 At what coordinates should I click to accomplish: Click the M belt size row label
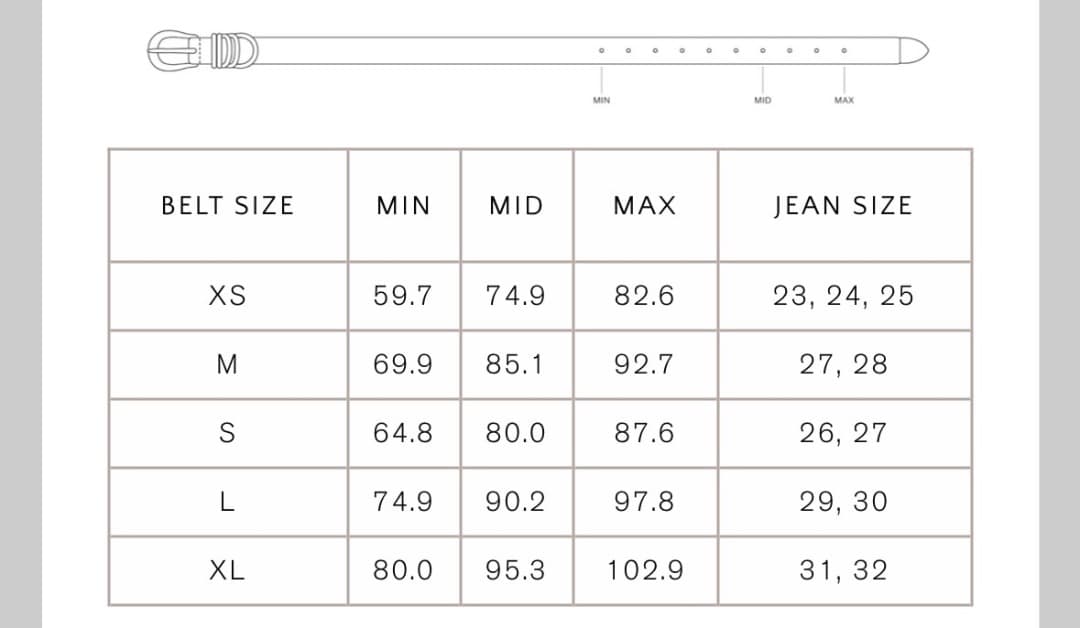point(228,365)
